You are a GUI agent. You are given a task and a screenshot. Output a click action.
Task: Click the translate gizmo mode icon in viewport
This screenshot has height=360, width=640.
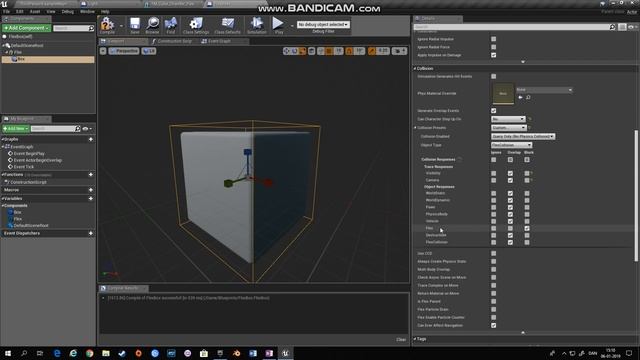click(287, 51)
